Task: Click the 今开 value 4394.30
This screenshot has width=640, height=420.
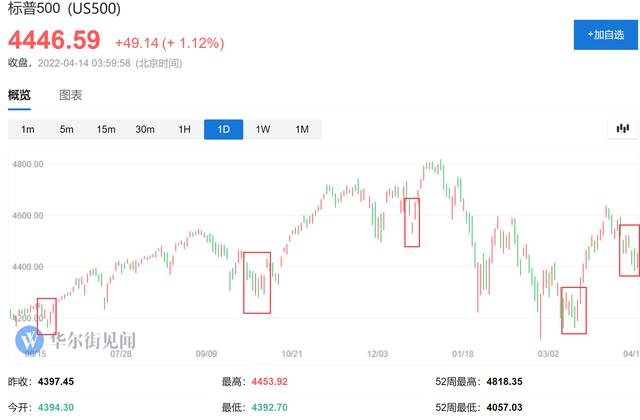Action: (x=56, y=407)
